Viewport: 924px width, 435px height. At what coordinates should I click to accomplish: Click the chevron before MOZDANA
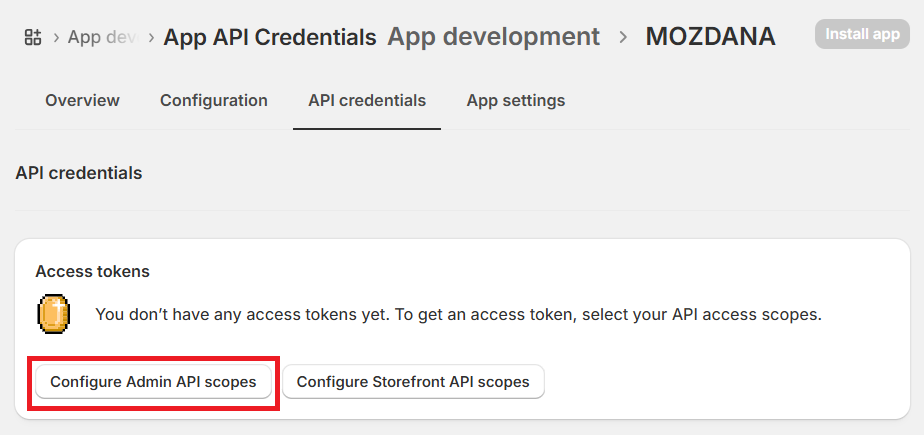(623, 37)
